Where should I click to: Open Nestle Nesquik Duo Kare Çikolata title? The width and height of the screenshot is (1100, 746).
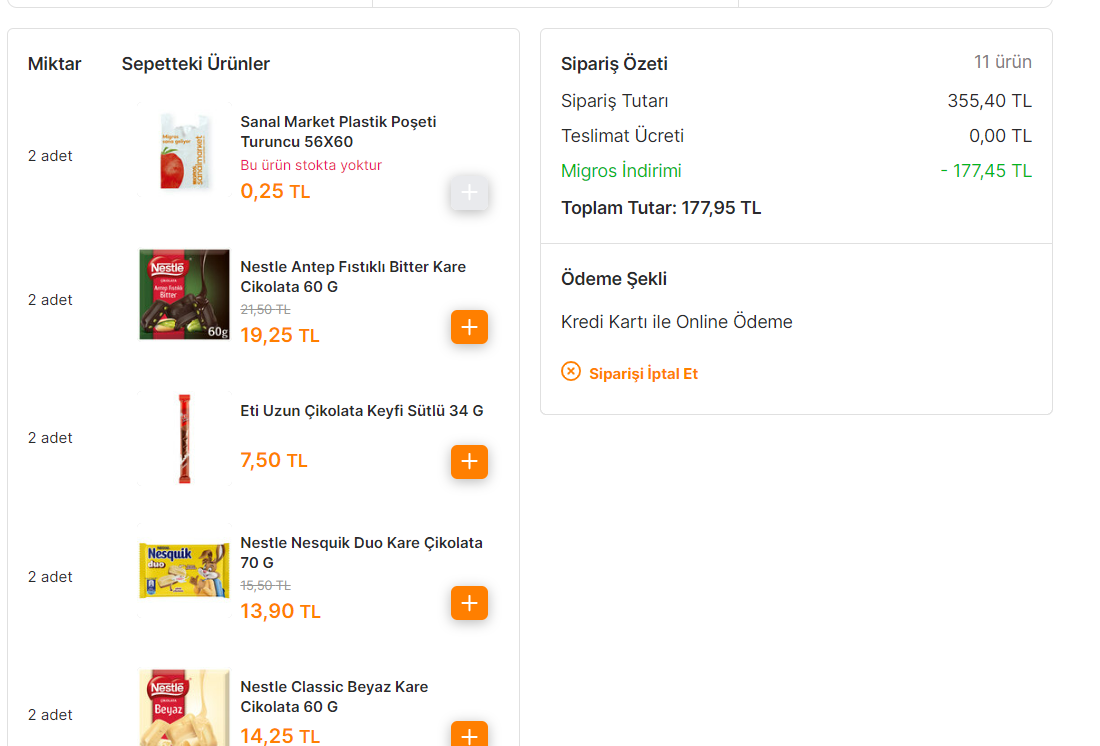[x=361, y=553]
